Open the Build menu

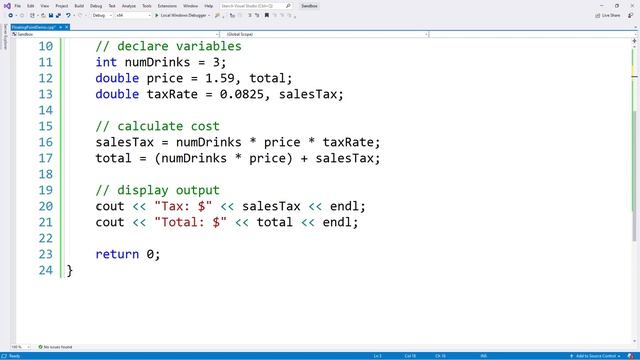click(x=79, y=6)
